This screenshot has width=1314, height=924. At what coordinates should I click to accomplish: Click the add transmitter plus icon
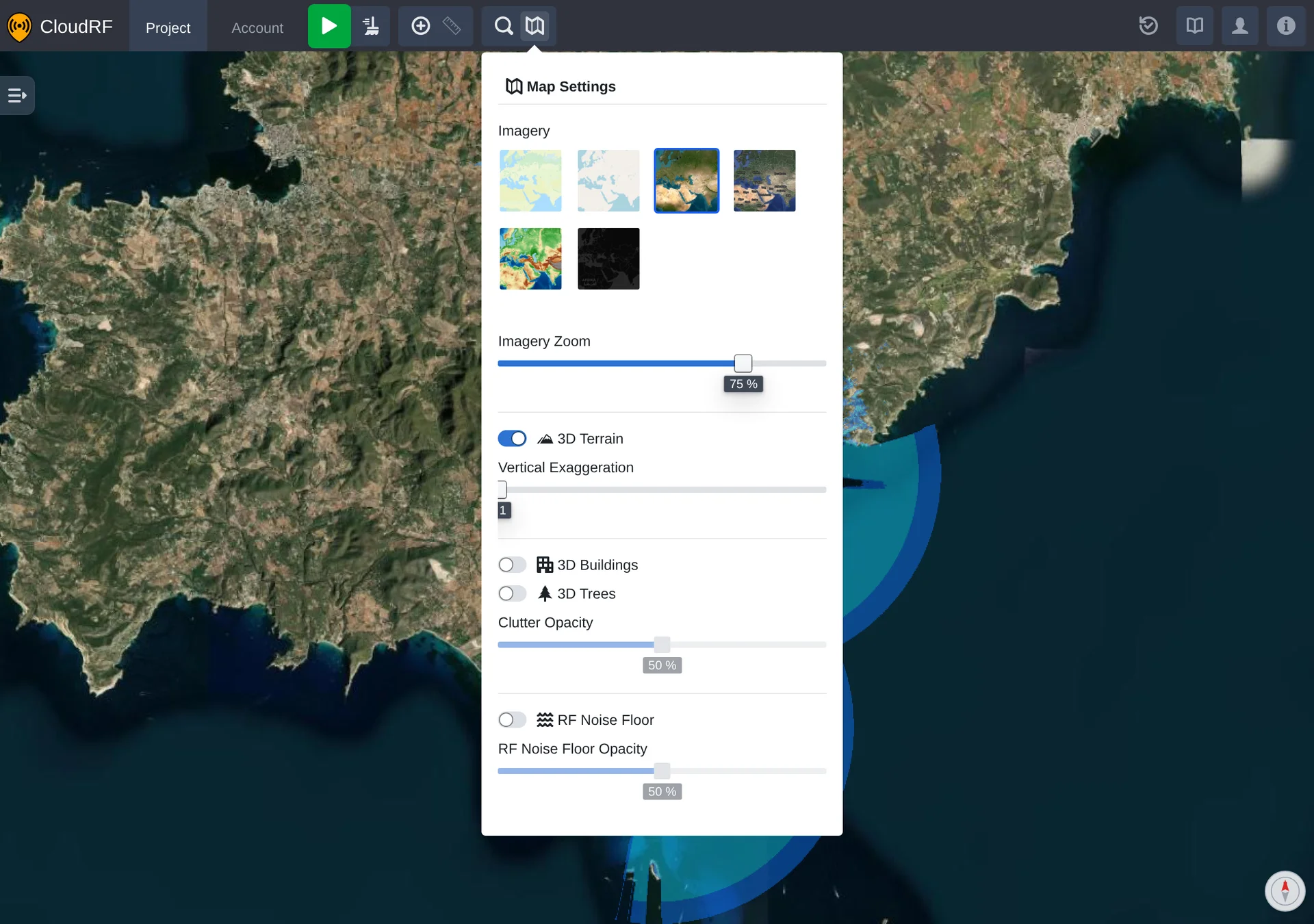point(420,26)
